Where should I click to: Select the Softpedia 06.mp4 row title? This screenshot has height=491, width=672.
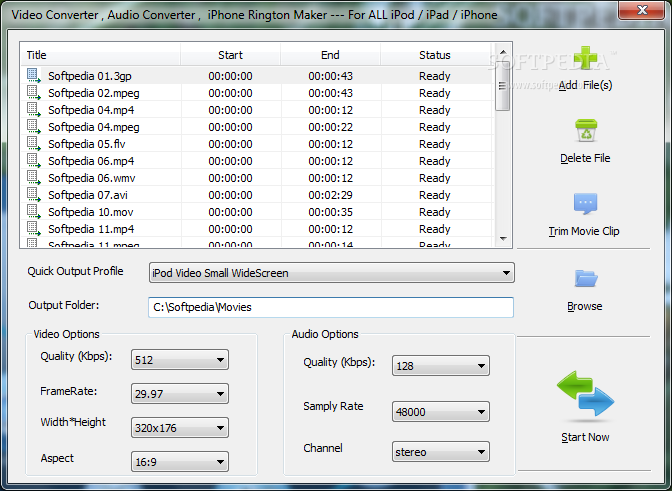[x=91, y=161]
